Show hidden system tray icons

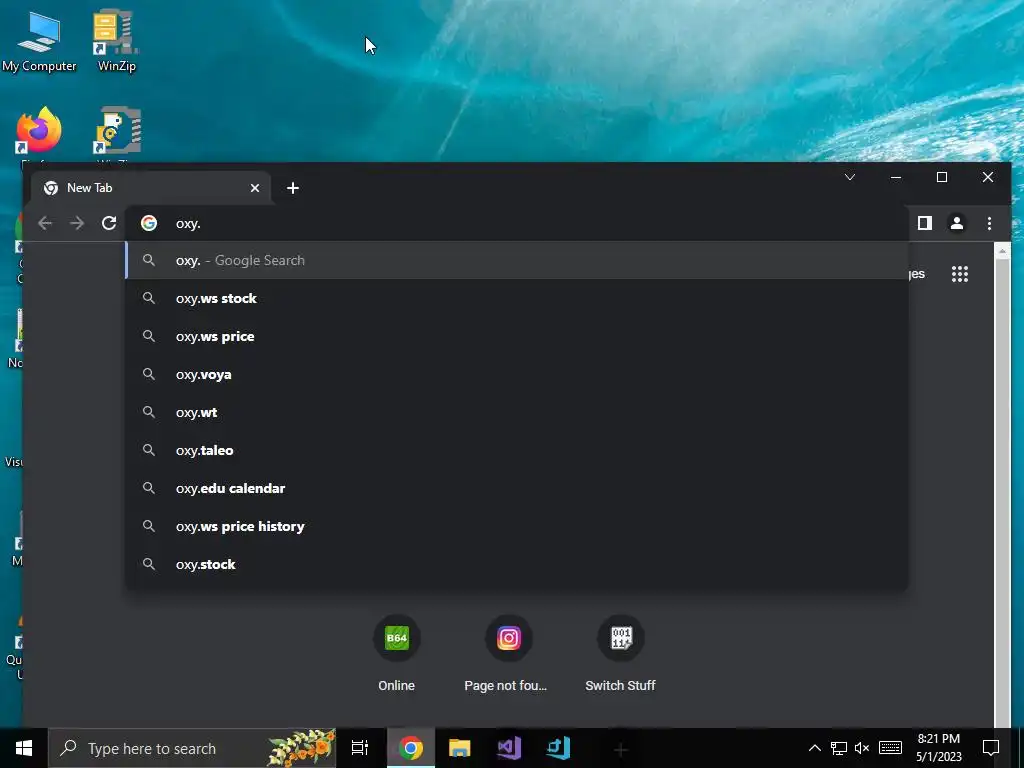[x=814, y=748]
